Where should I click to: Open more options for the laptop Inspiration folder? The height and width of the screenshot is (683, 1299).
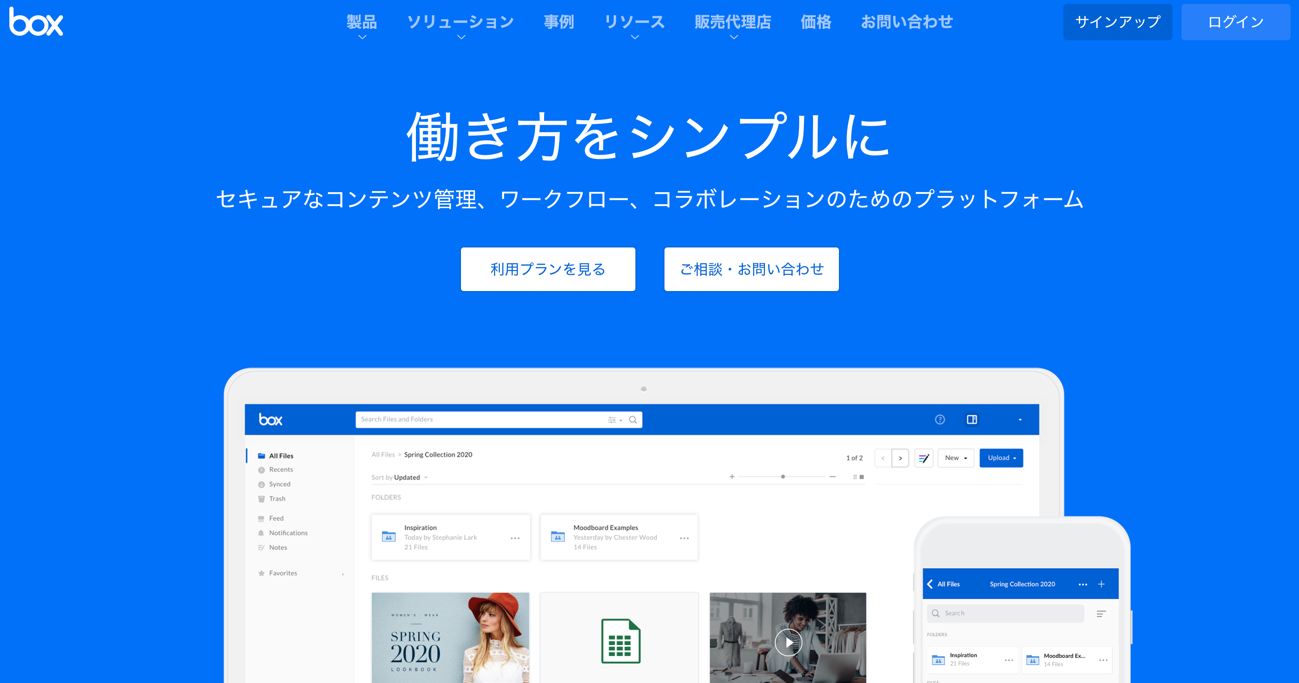coord(515,538)
